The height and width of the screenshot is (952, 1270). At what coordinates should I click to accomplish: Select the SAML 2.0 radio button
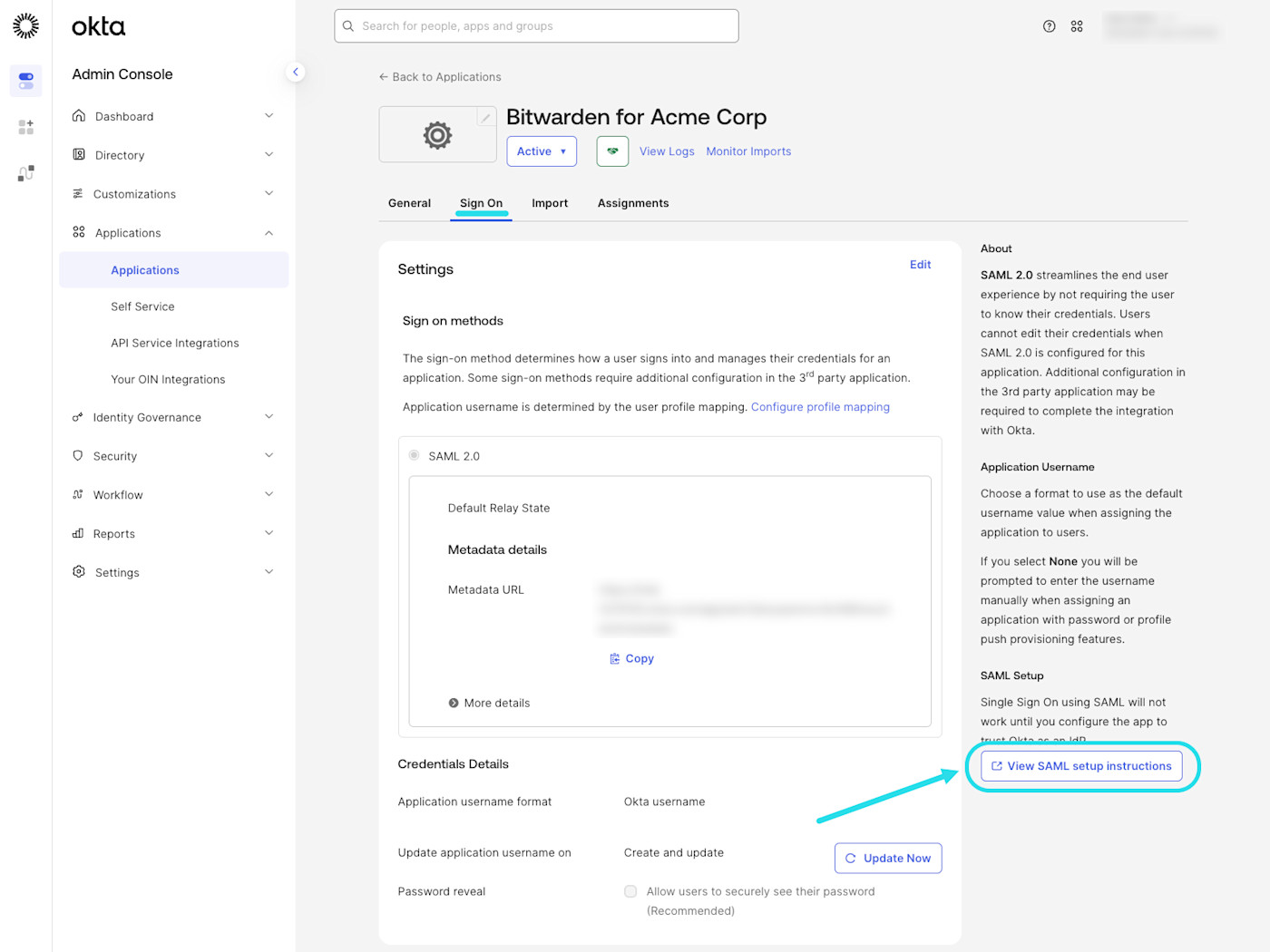415,455
